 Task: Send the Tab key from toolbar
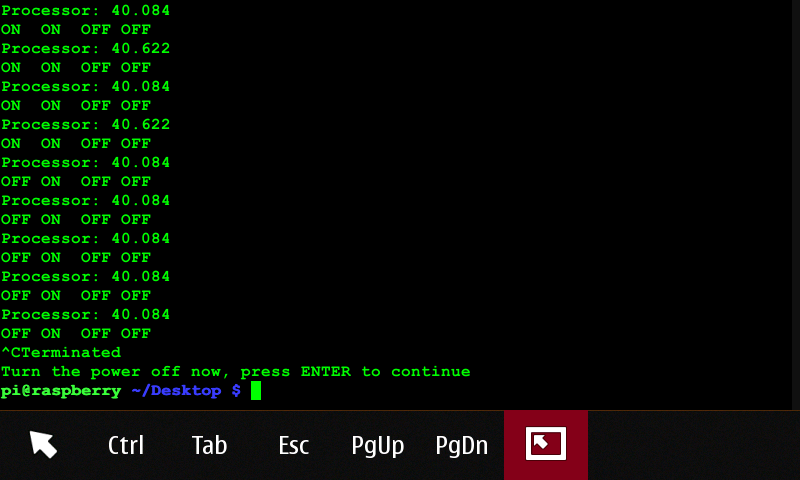209,445
